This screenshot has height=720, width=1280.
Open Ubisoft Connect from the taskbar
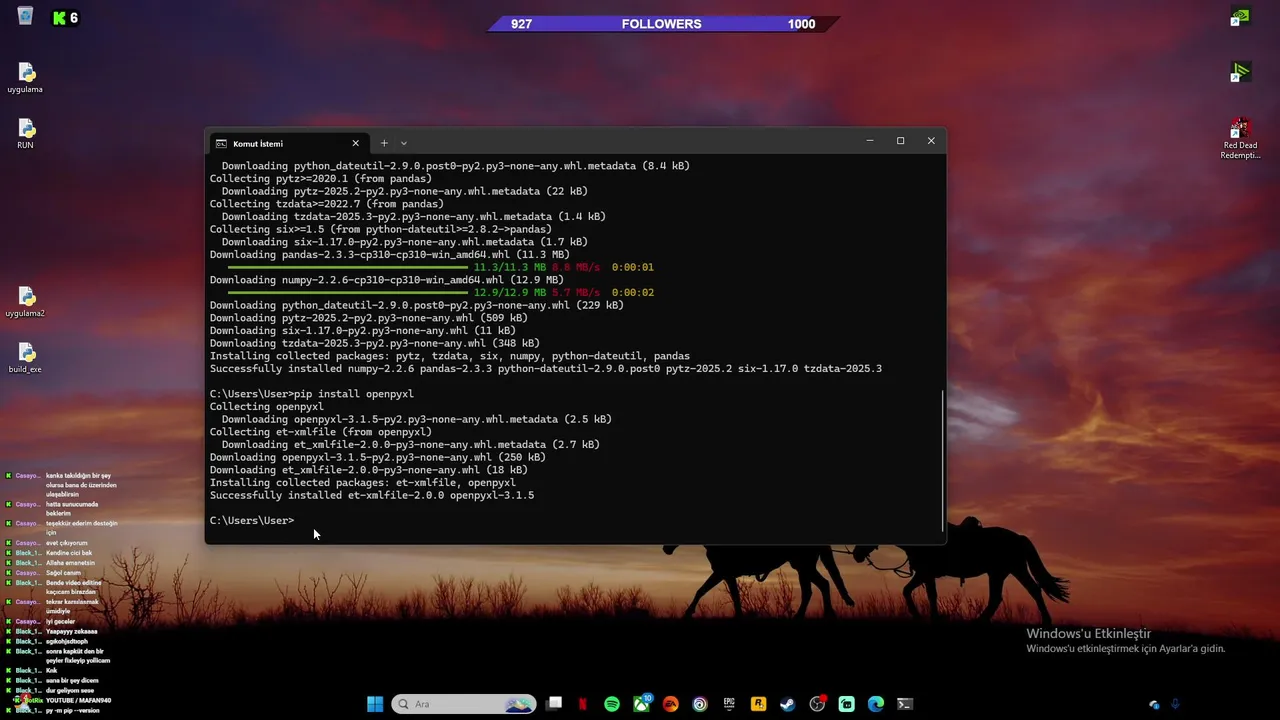tap(700, 704)
